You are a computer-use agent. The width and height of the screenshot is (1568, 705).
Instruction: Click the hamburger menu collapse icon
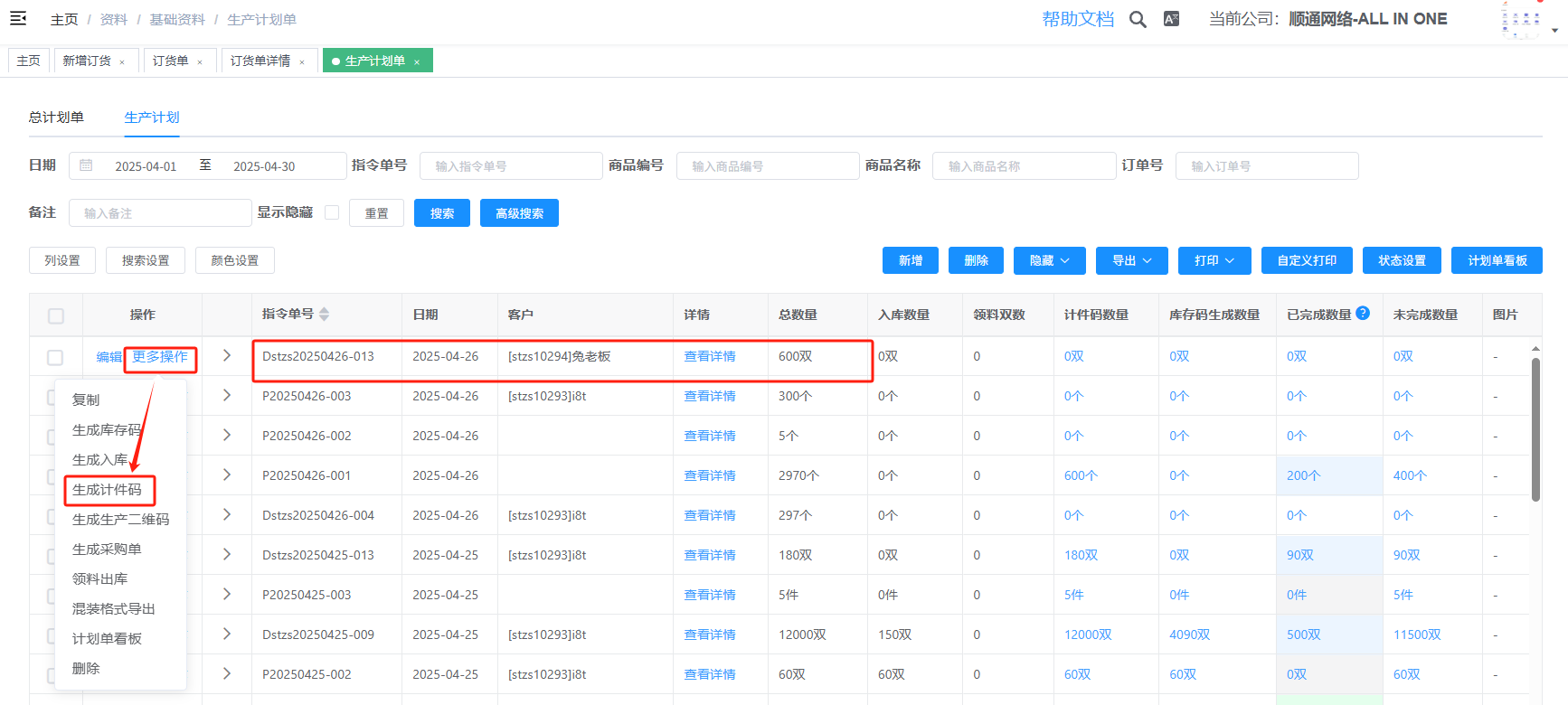tap(18, 18)
